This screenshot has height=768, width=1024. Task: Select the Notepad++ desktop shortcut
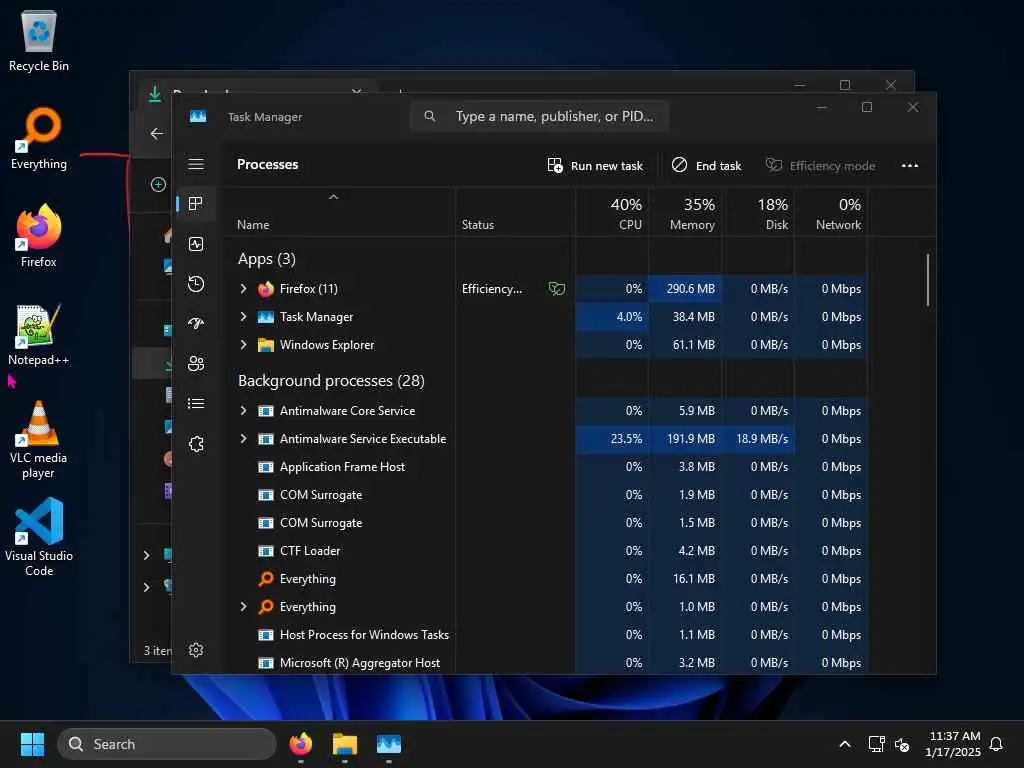coord(39,334)
